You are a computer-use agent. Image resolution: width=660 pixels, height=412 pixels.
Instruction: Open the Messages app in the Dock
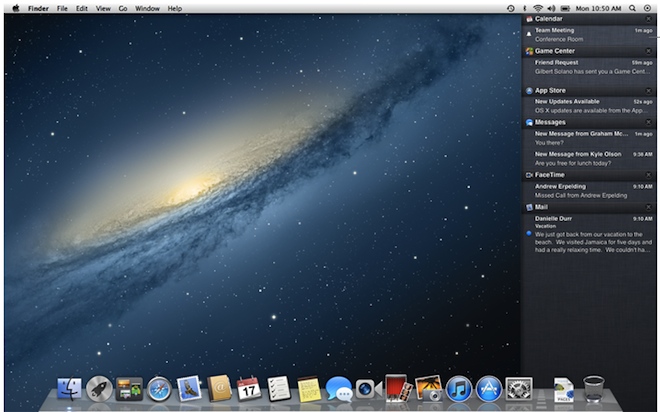(x=339, y=388)
